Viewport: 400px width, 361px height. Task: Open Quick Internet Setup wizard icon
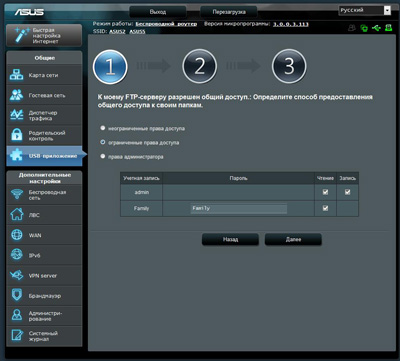coord(22,35)
